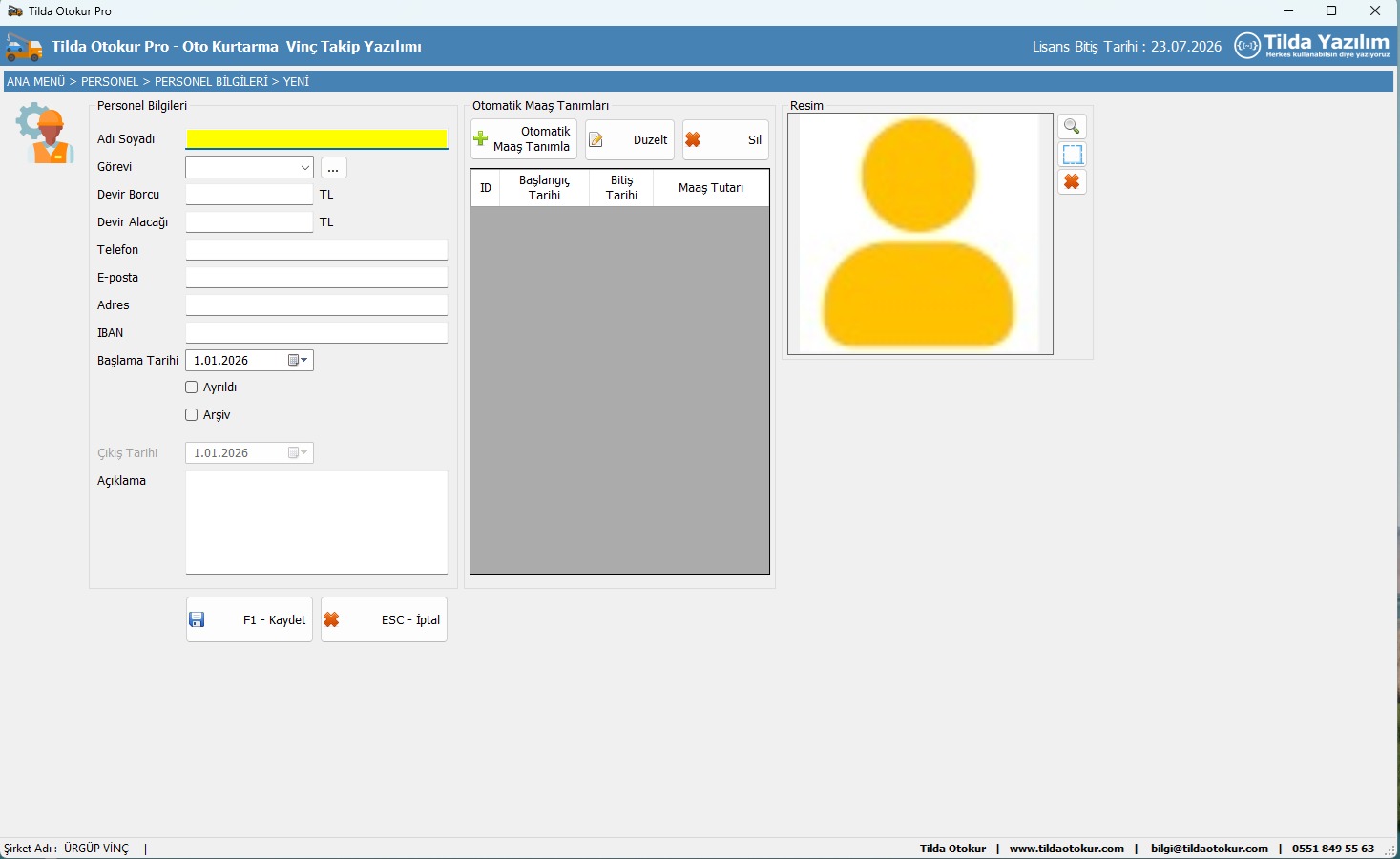
Task: Click the Otomatik Maaş Tanımla button
Action: (x=524, y=139)
